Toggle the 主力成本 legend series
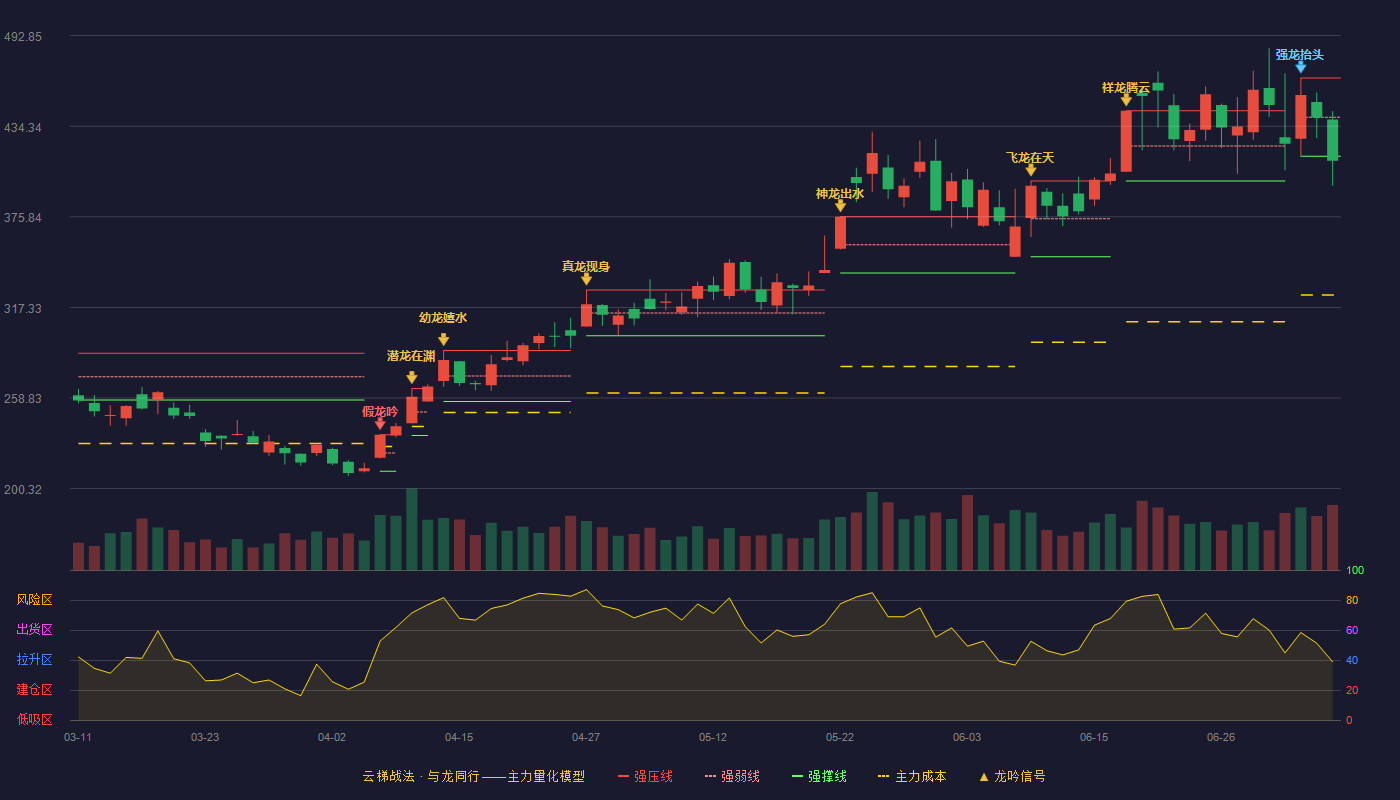 [912, 776]
